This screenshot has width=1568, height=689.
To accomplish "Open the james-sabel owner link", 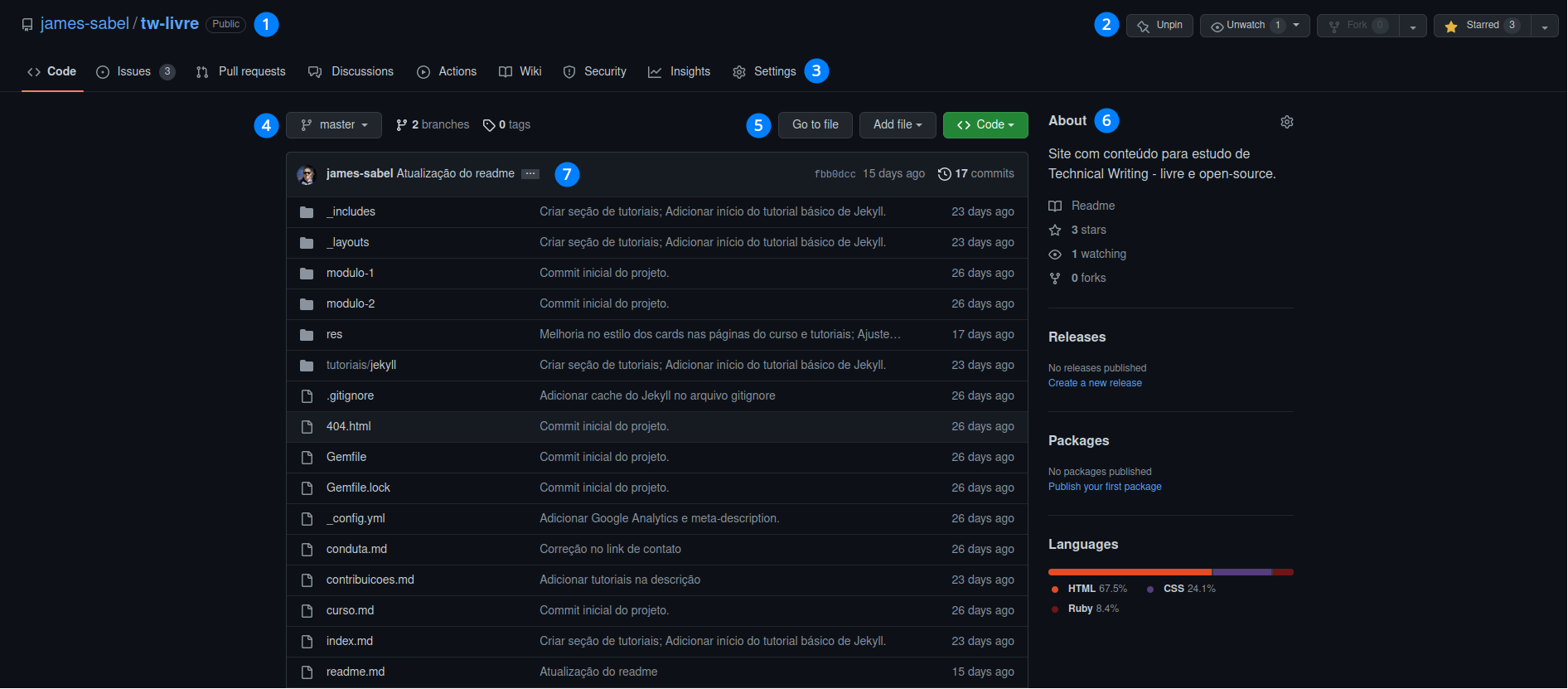I will 85,24.
